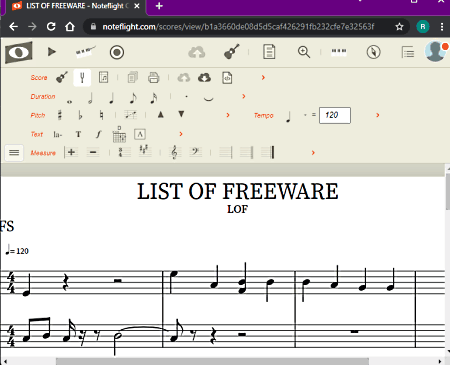Add dynamics with the f icon
This screenshot has width=450, height=365.
click(x=98, y=134)
